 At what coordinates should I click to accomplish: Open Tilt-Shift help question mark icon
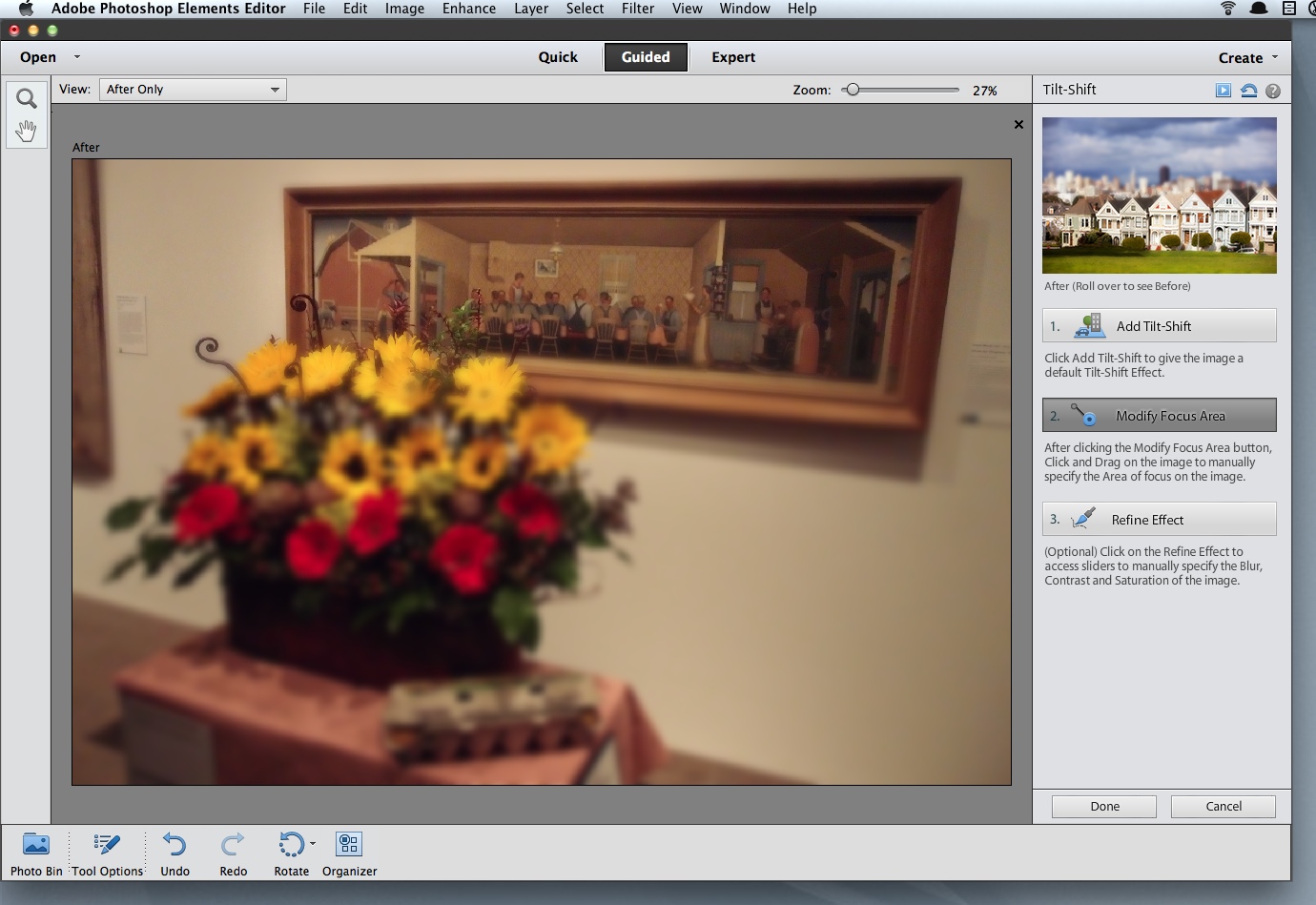point(1273,91)
